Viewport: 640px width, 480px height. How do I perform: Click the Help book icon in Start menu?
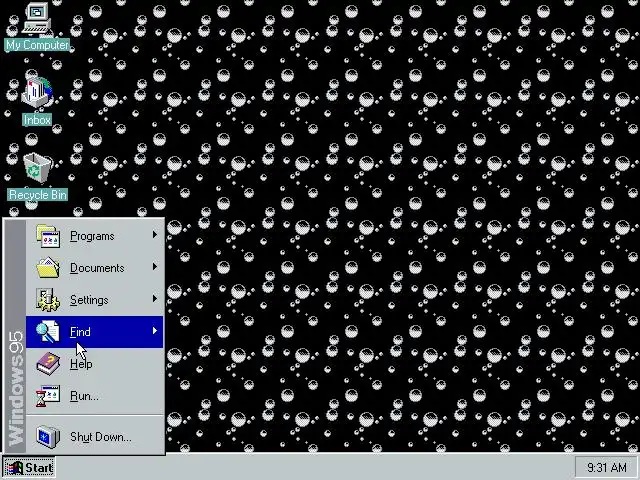[48, 364]
